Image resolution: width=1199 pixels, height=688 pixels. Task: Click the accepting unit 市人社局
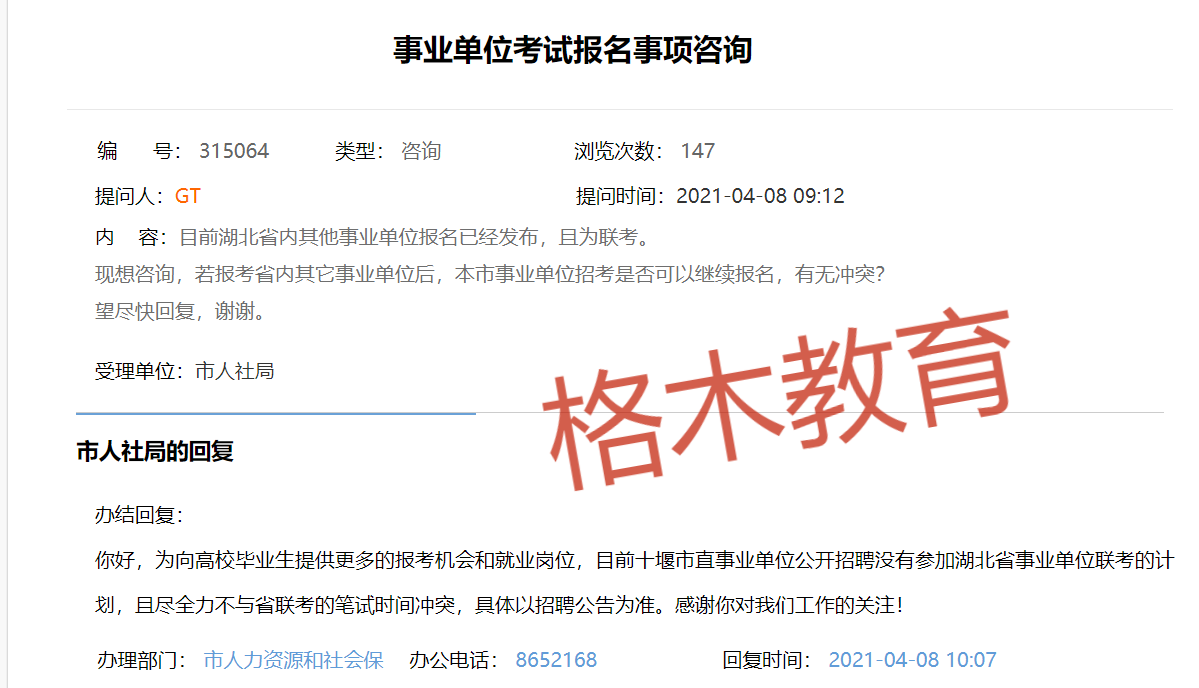coord(235,372)
